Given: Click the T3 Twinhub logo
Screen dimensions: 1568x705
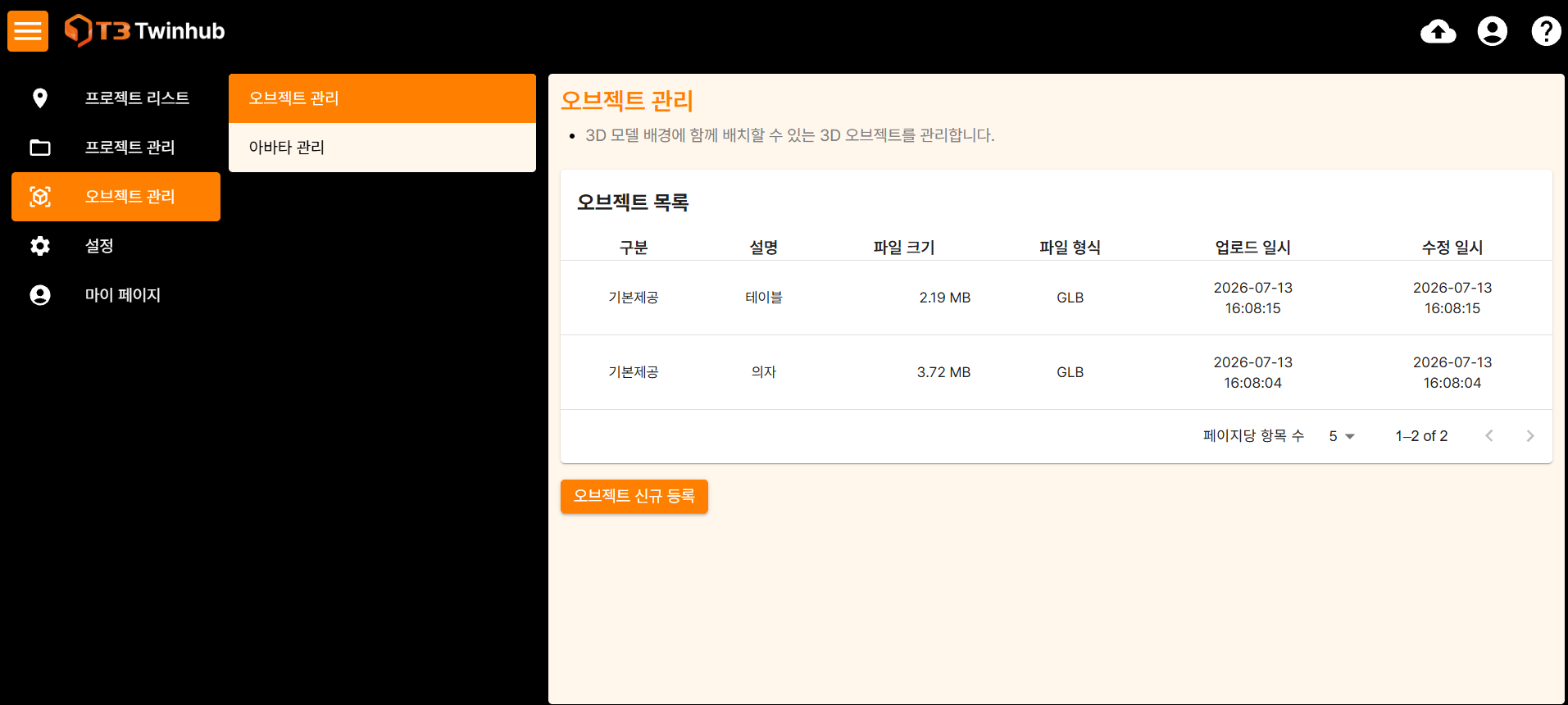Looking at the screenshot, I should [144, 31].
